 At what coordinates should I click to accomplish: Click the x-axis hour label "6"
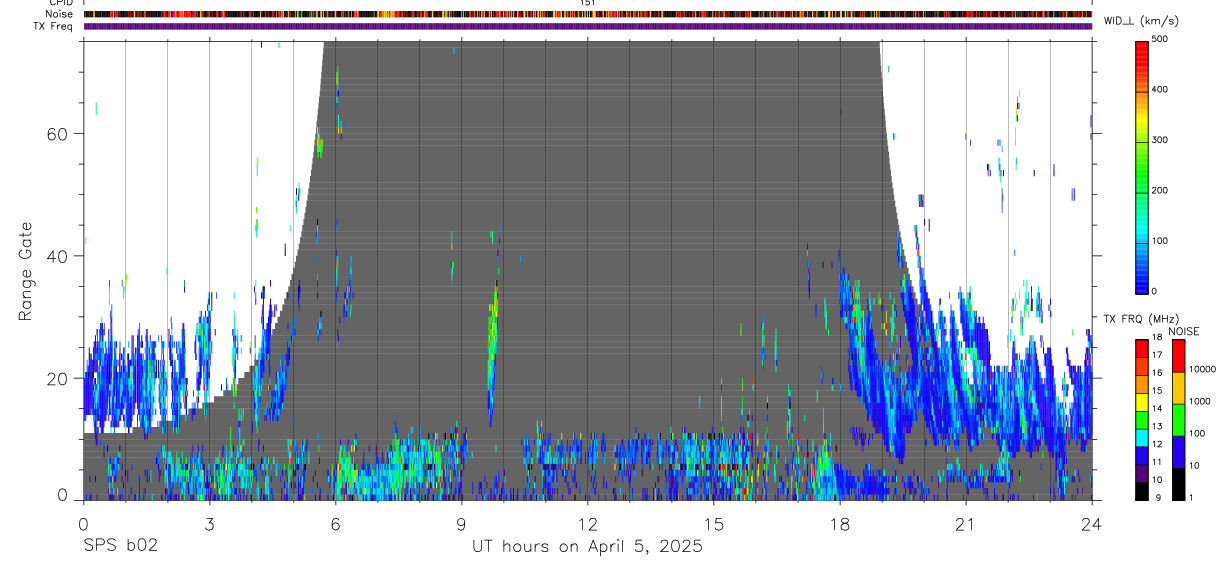point(336,524)
